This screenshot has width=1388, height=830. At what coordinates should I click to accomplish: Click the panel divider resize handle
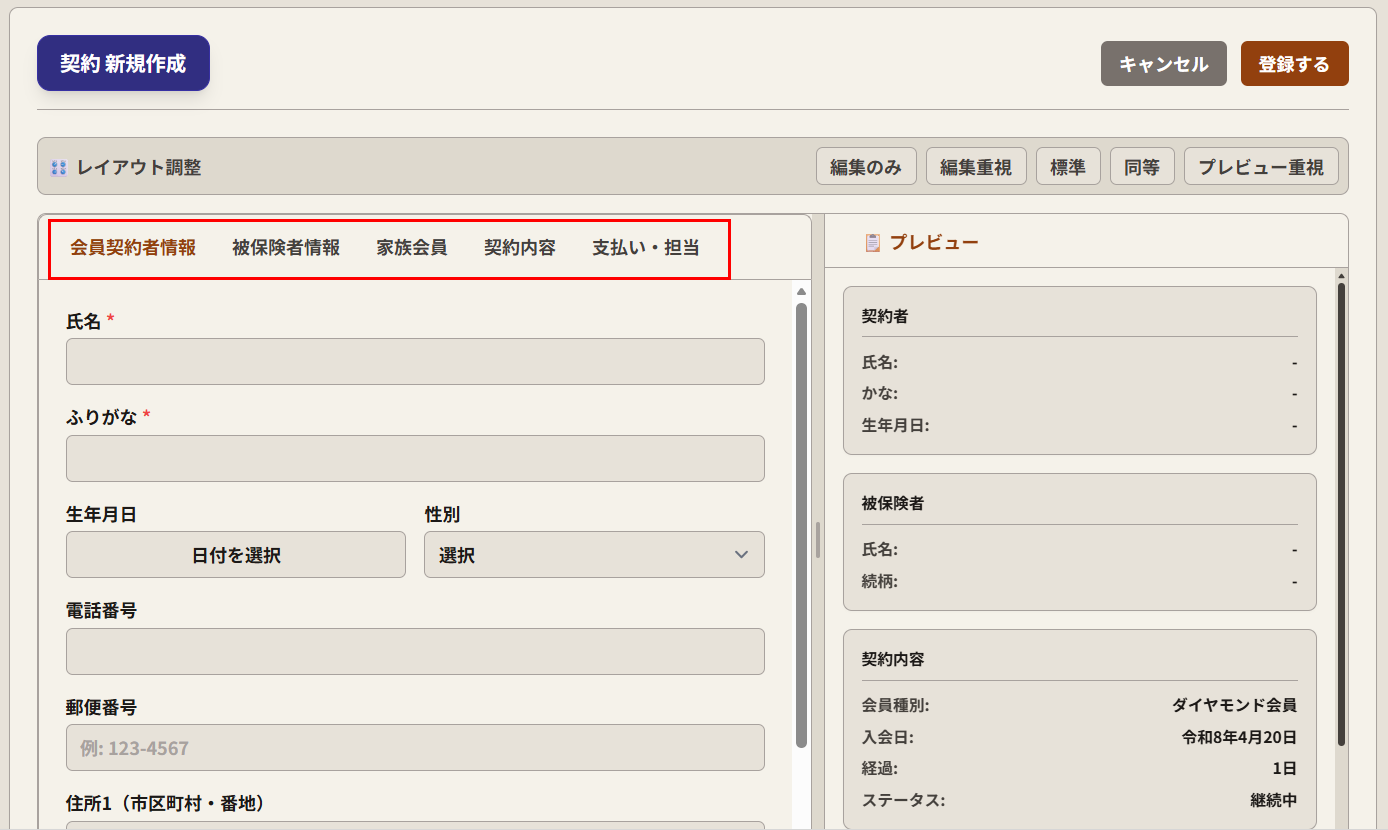pyautogui.click(x=818, y=540)
